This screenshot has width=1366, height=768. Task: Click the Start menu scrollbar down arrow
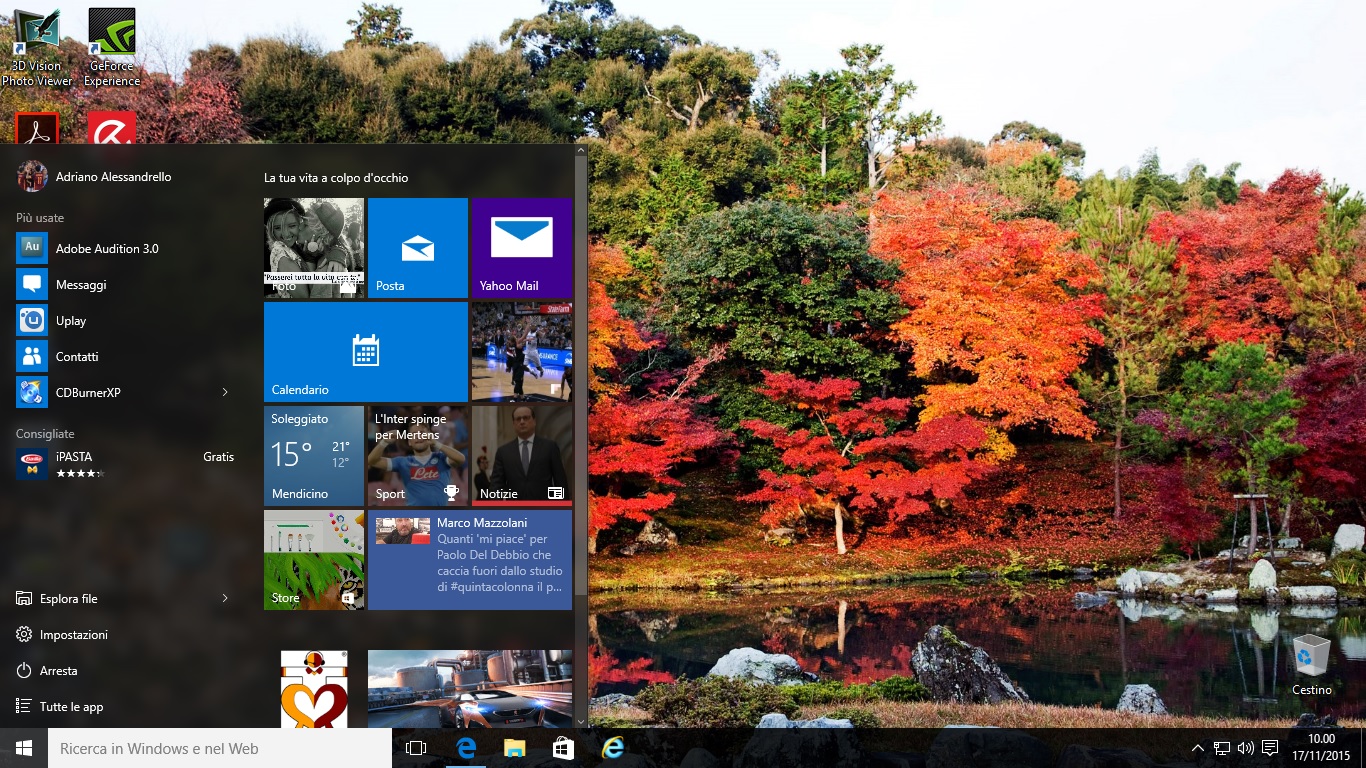tap(581, 720)
